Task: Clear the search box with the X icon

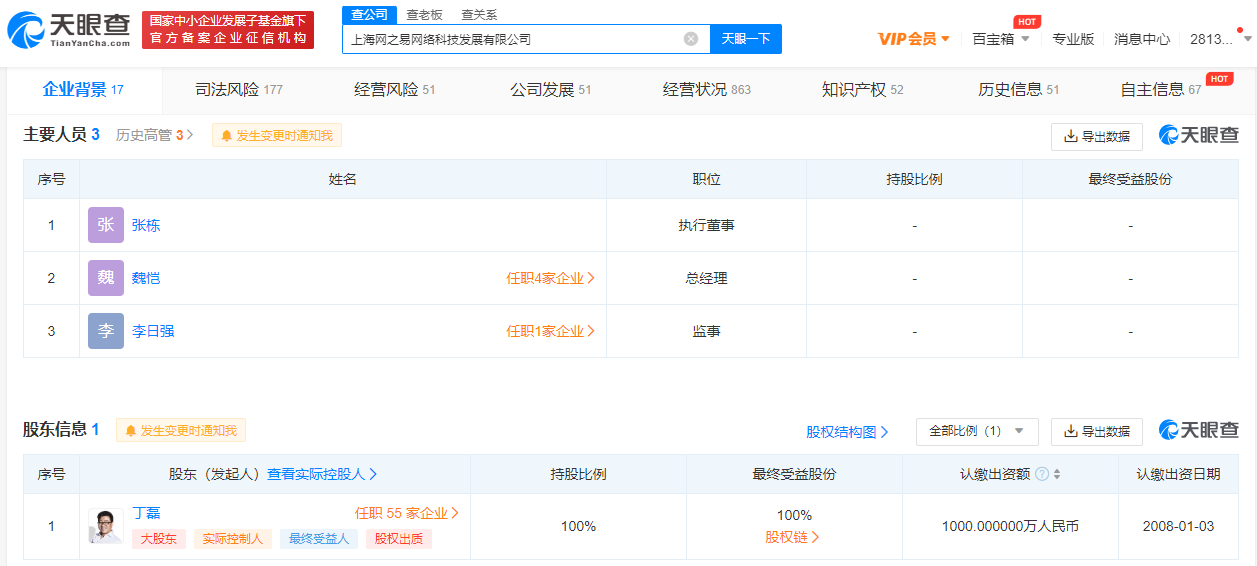Action: [691, 39]
